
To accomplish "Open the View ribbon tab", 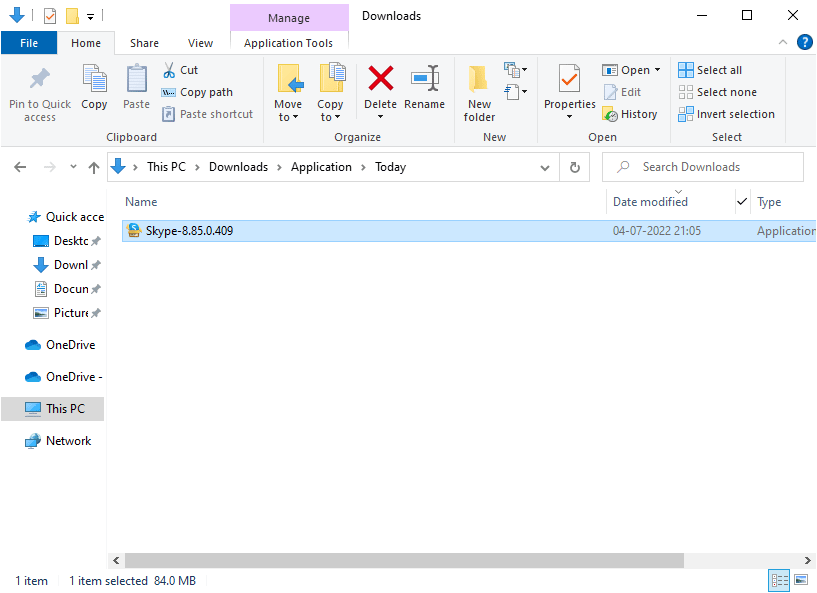I will (200, 43).
